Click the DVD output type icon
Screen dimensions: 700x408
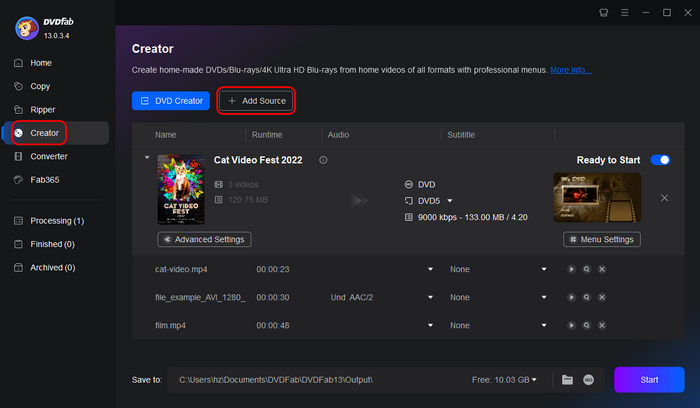[408, 184]
